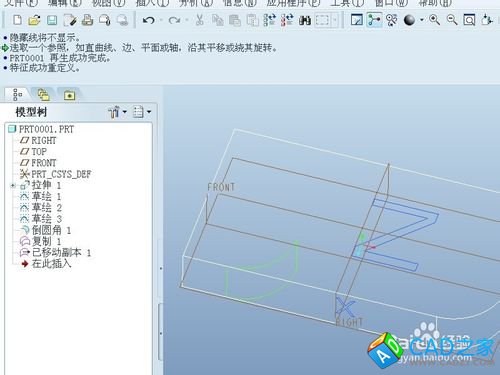Open a file with the folder icon
500x375 pixels.
click(34, 20)
